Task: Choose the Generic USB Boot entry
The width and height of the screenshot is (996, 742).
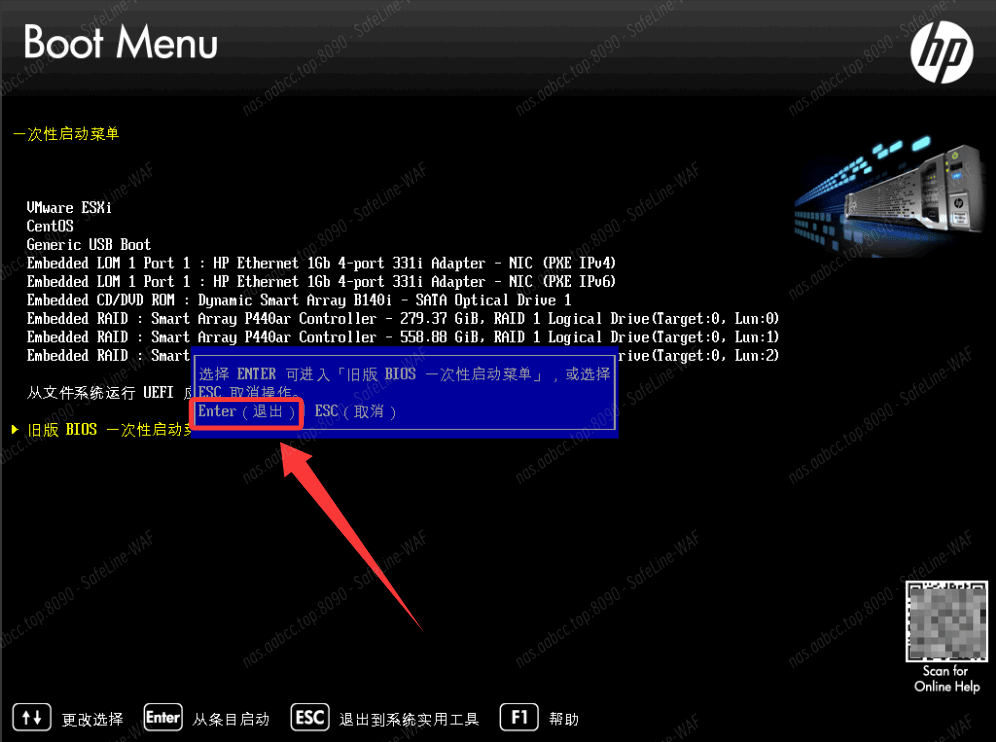Action: [89, 245]
